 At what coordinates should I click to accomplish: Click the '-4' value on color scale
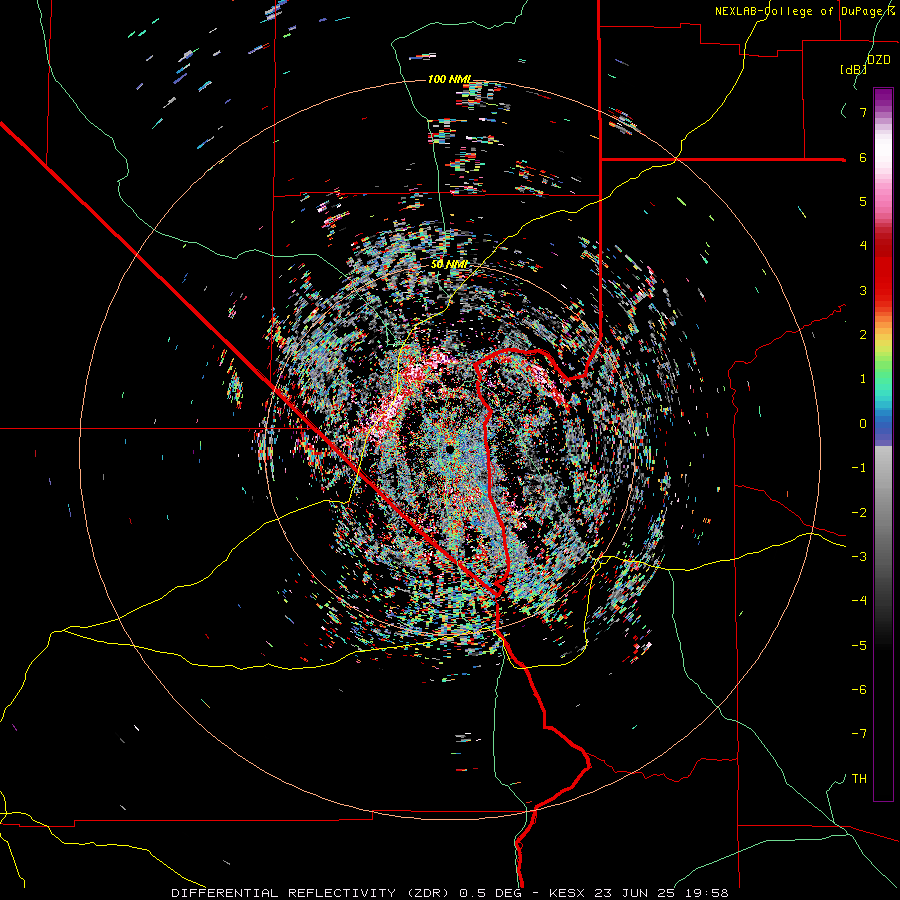tap(859, 601)
